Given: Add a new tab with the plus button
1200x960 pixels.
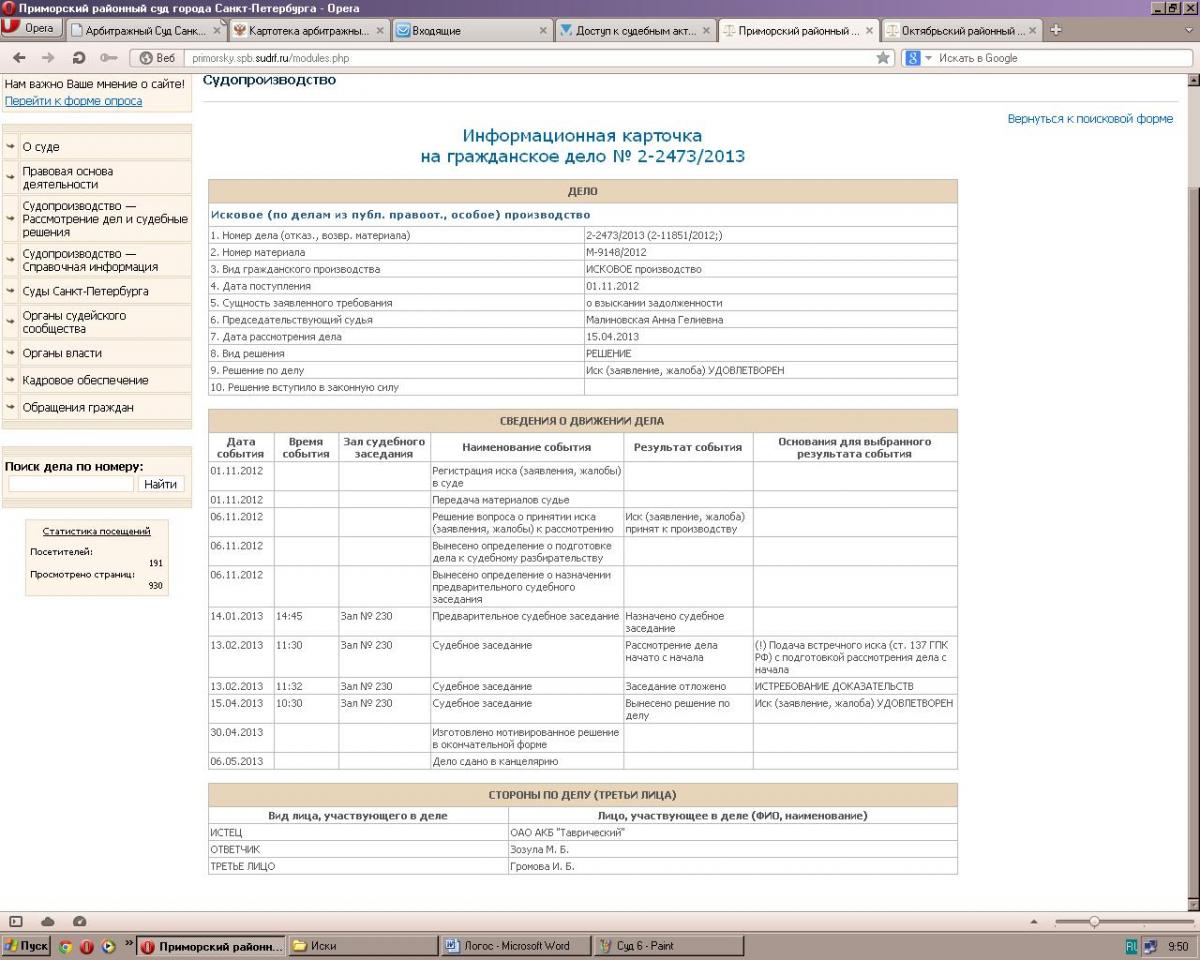Looking at the screenshot, I should pos(1054,30).
